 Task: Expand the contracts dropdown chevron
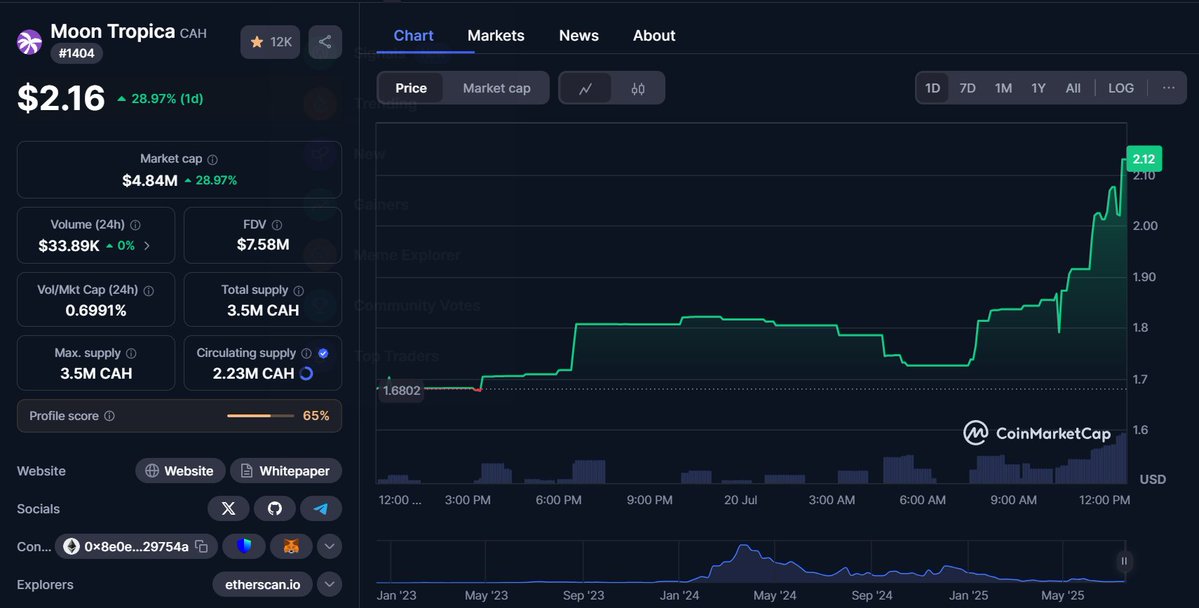pyautogui.click(x=330, y=546)
